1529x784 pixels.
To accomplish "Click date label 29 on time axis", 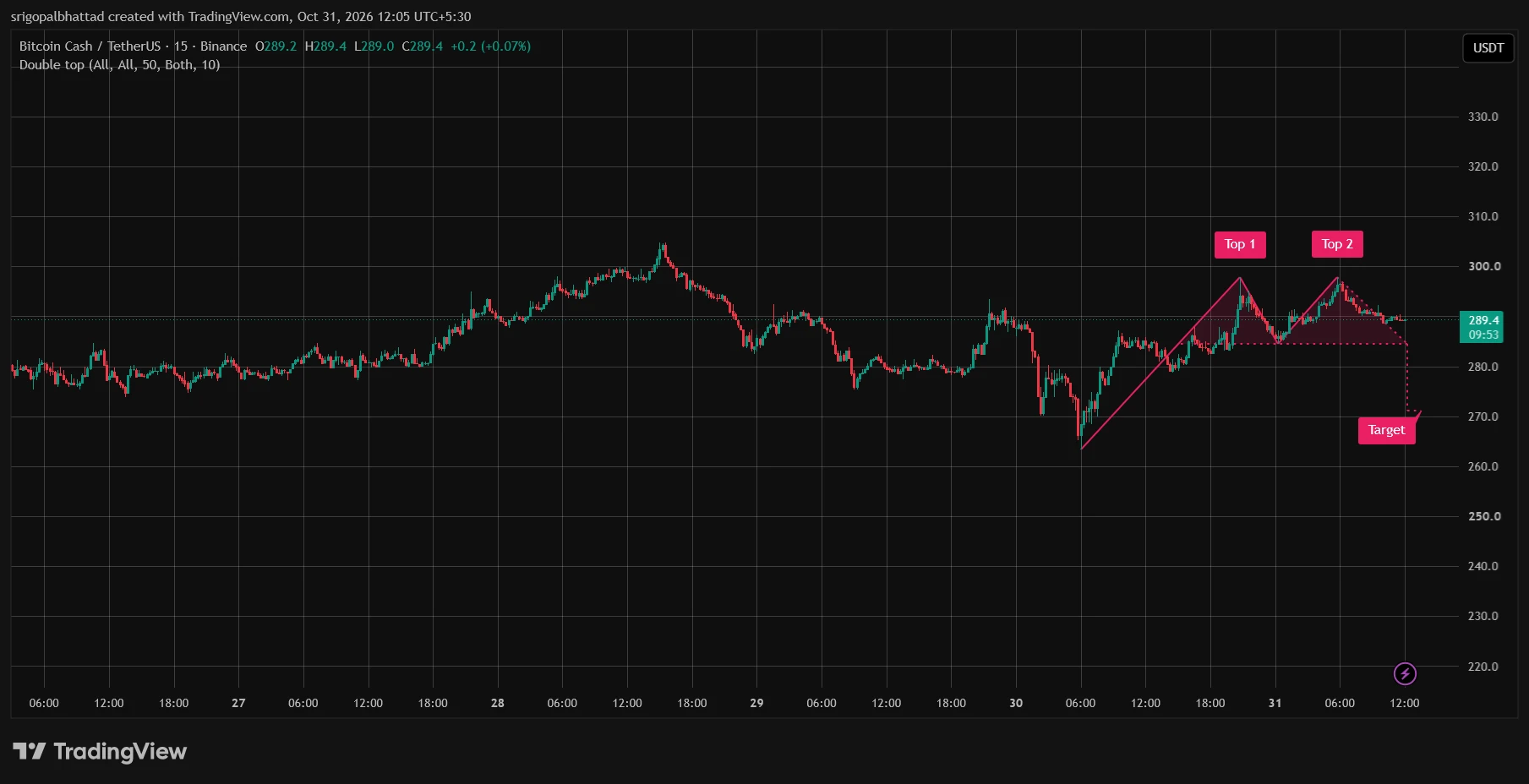I will pyautogui.click(x=756, y=703).
